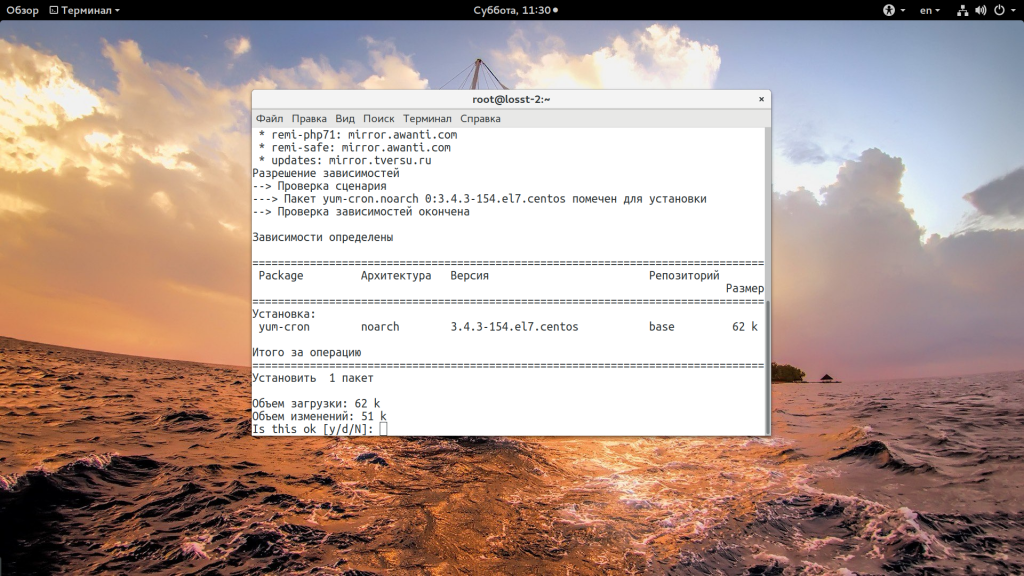The image size is (1024, 576).
Task: Click the terminal icon beside Терминал
Action: (x=54, y=10)
